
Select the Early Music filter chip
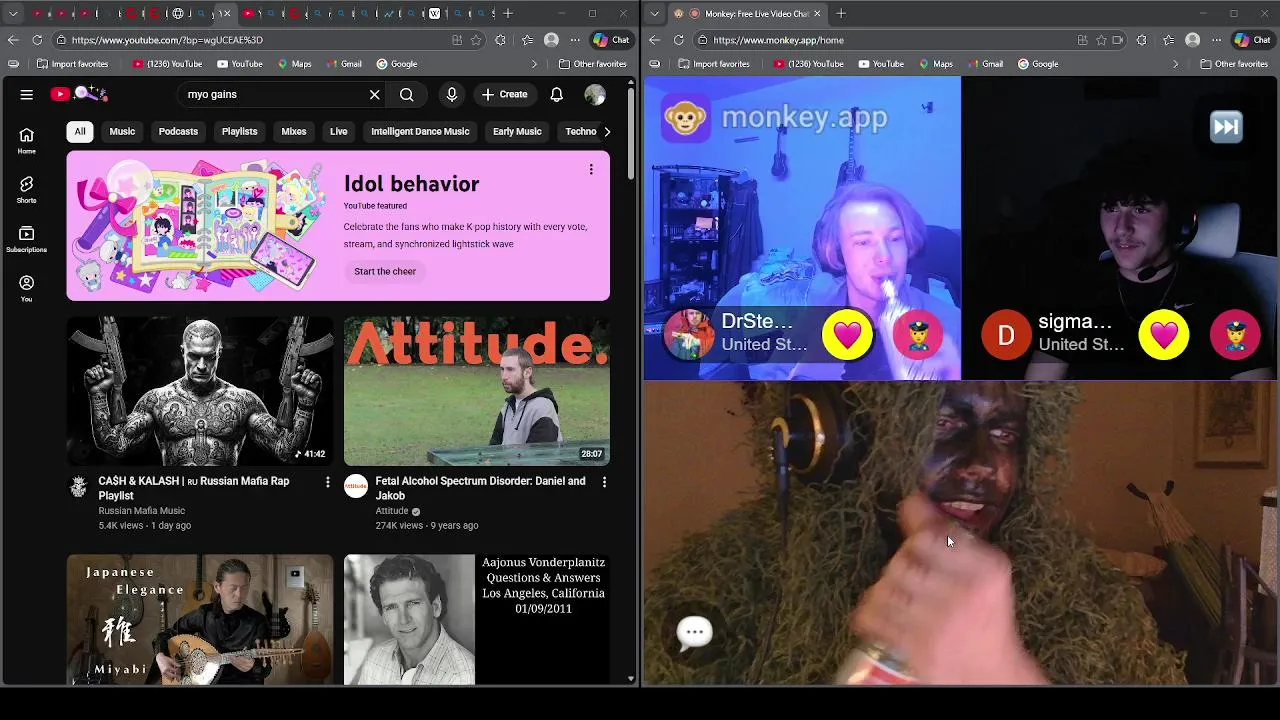[517, 131]
